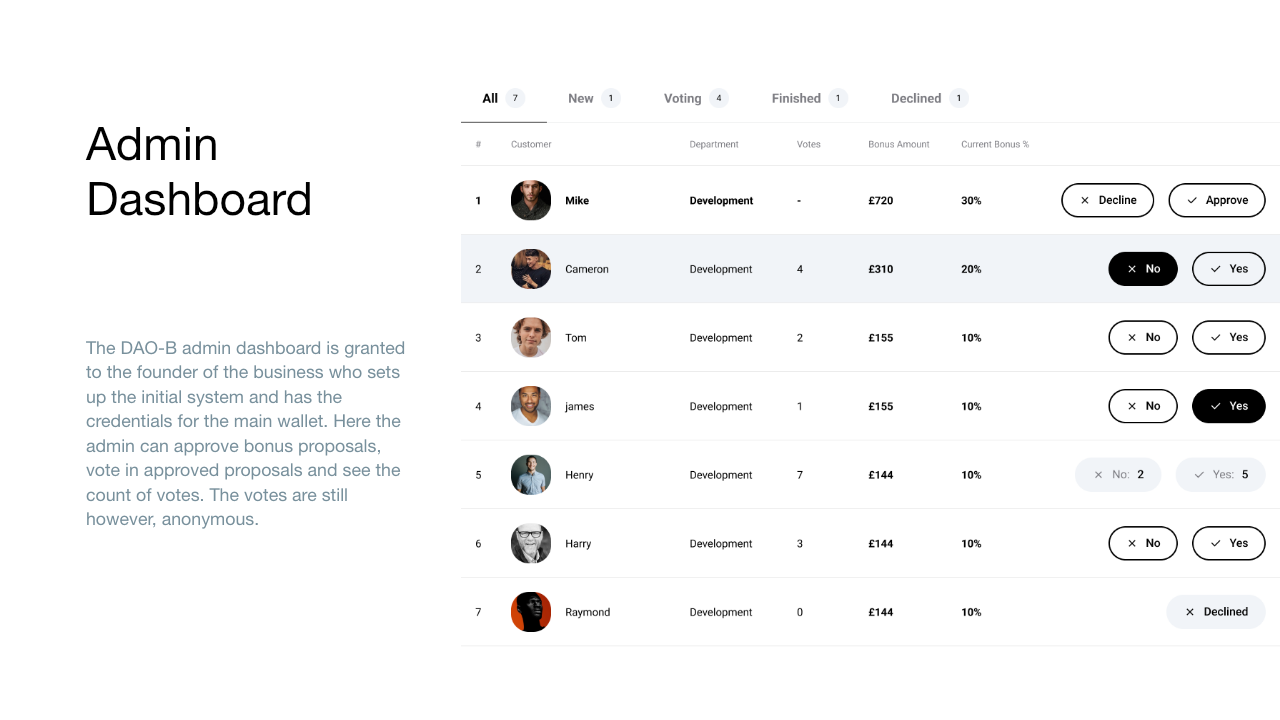Approve Mike's bonus proposal
The image size is (1280, 720).
(1217, 200)
